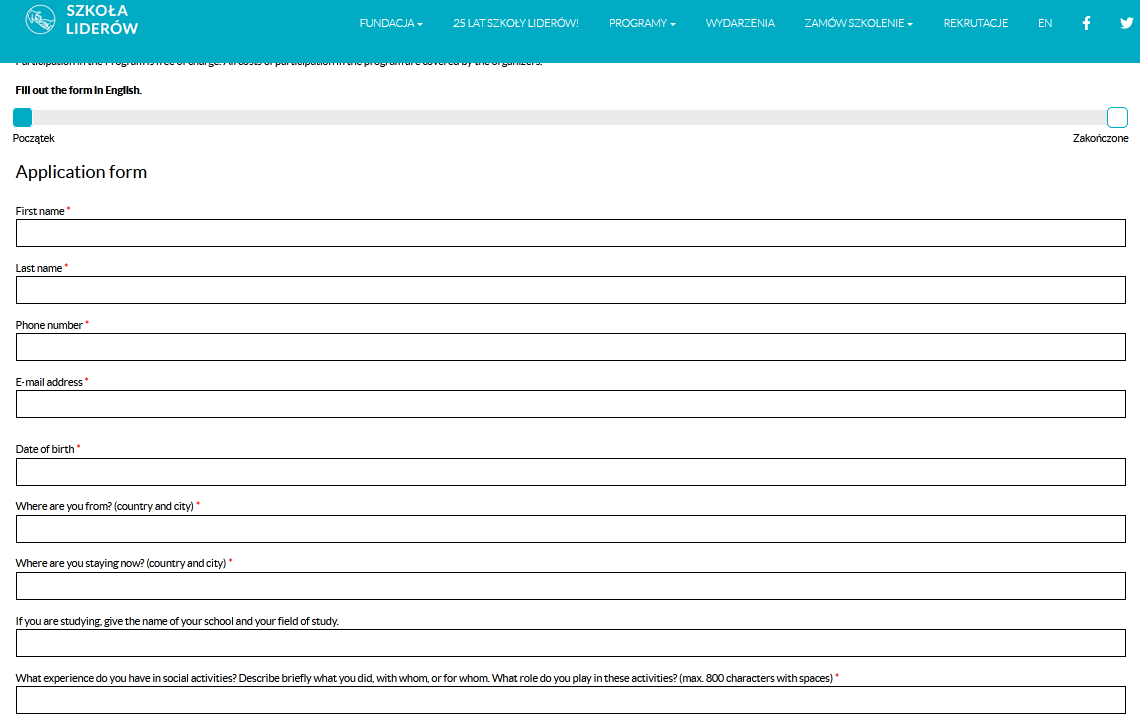1140x723 pixels.
Task: Focus the First name input field
Action: (x=571, y=233)
